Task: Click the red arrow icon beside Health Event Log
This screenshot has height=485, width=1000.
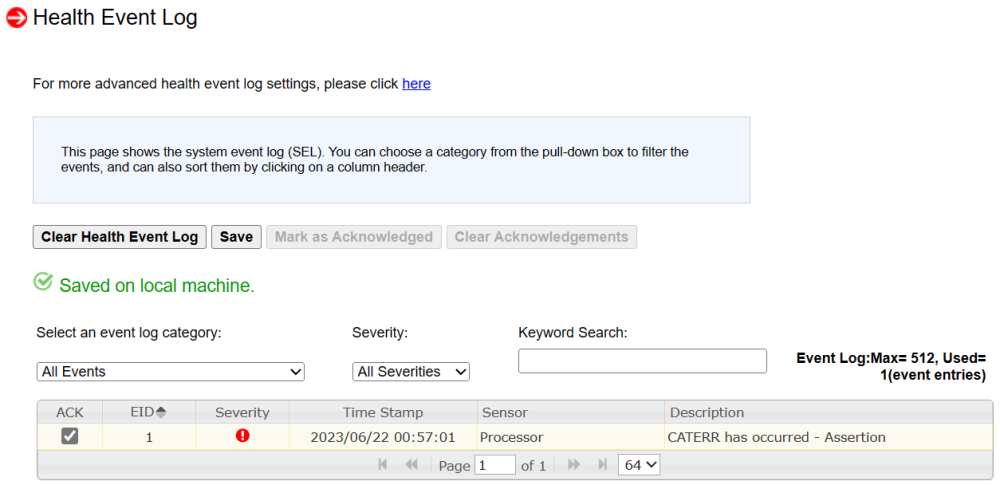Action: (x=16, y=18)
